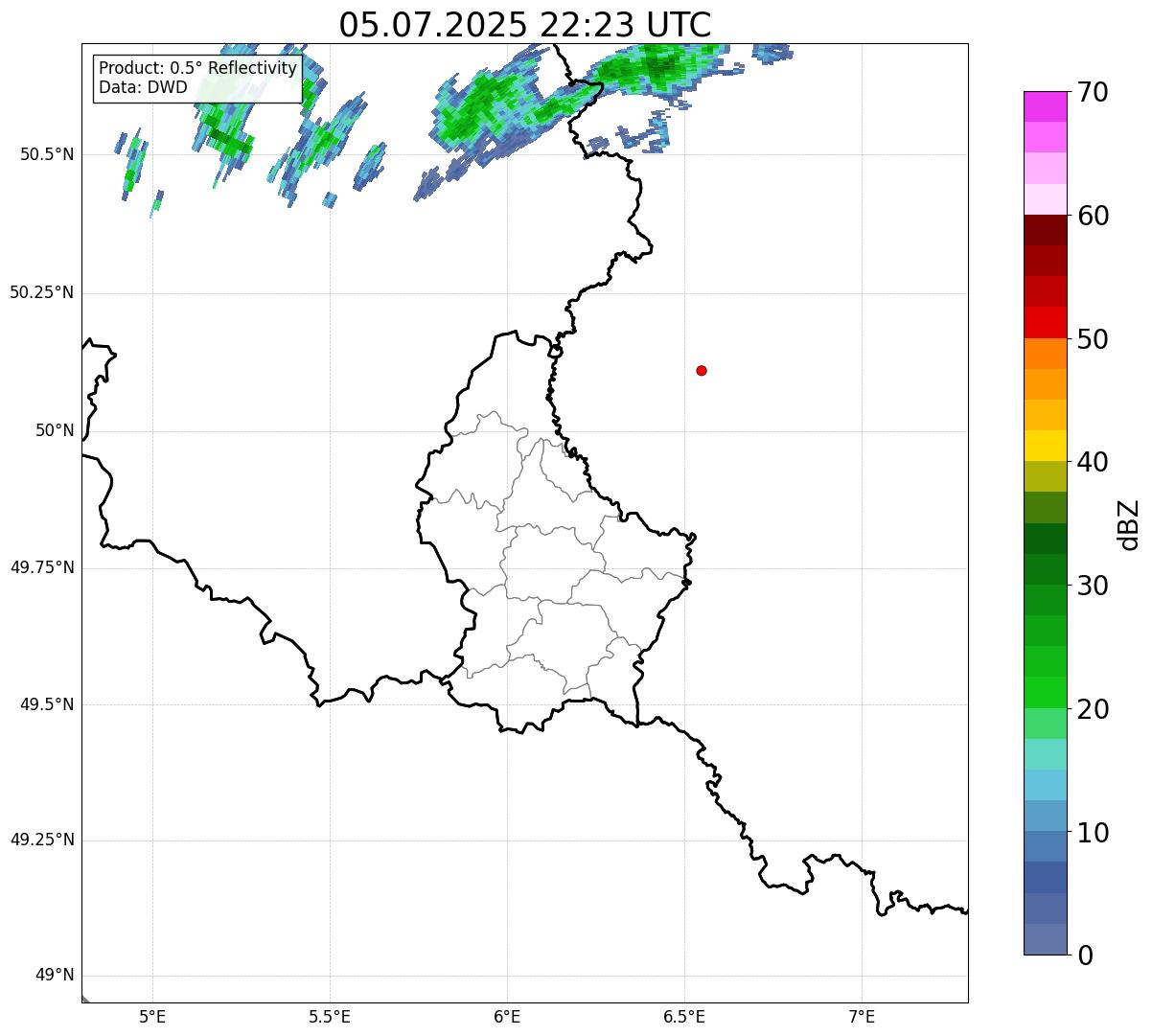Click the 7°E longitude label

pyautogui.click(x=862, y=1017)
